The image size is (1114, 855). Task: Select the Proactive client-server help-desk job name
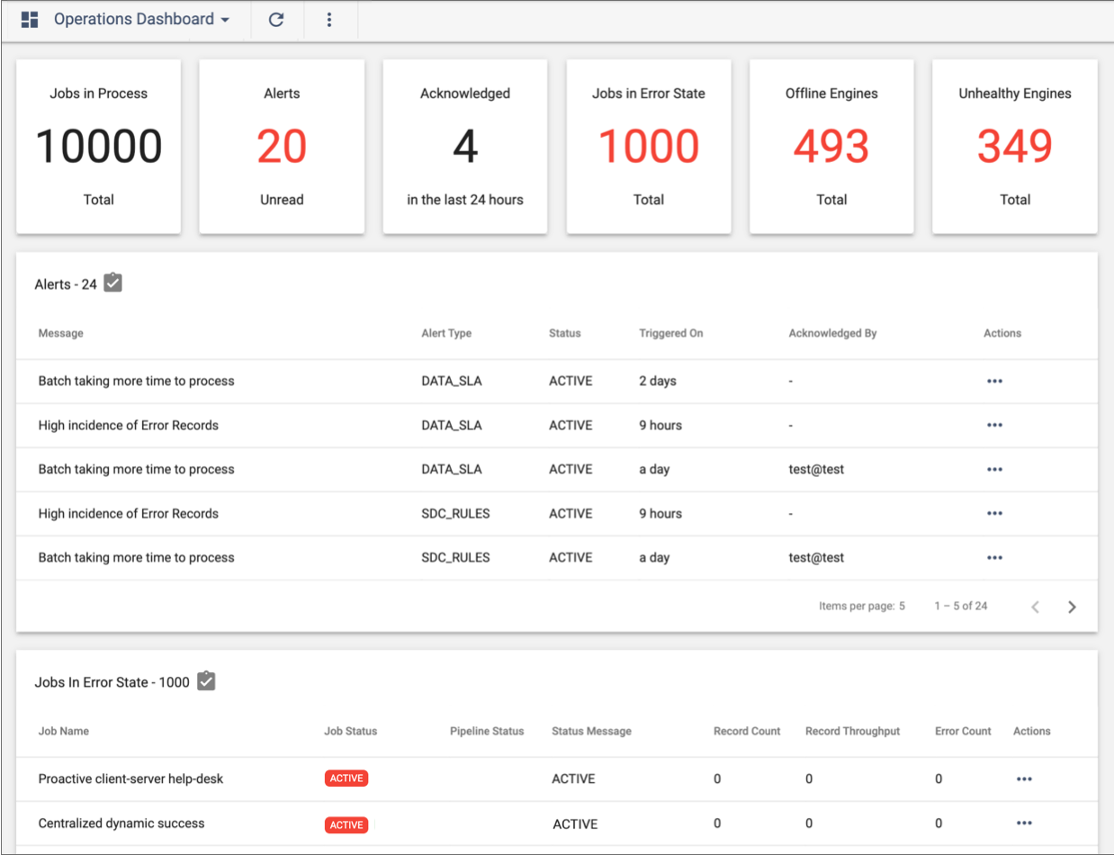tap(131, 779)
